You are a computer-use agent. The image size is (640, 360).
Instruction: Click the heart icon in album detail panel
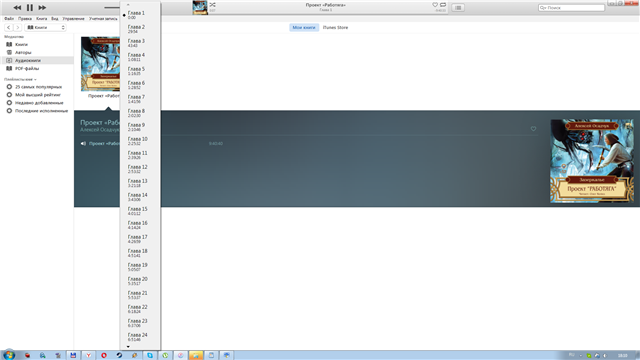533,129
